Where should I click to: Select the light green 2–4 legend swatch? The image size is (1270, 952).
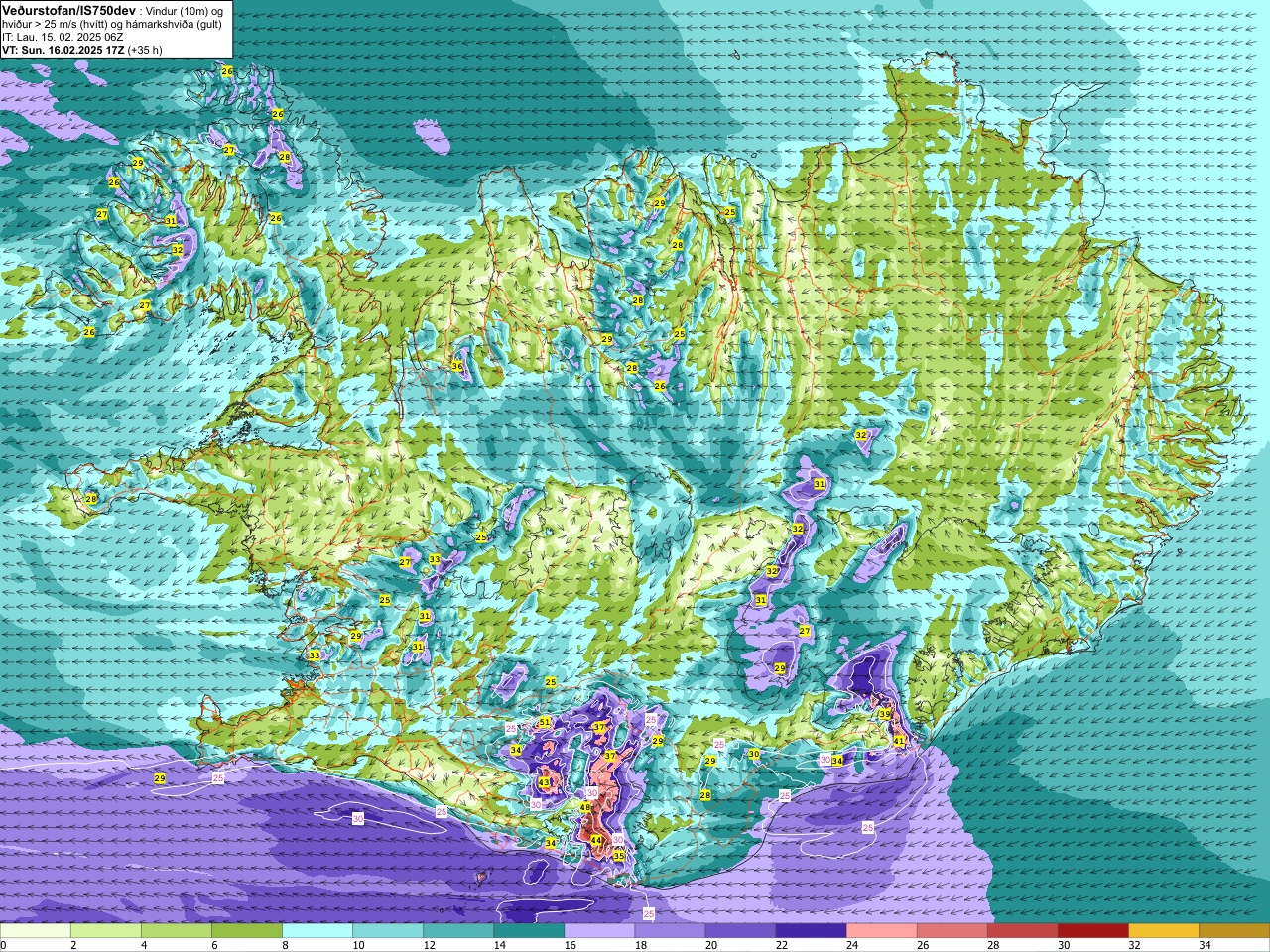(106, 931)
